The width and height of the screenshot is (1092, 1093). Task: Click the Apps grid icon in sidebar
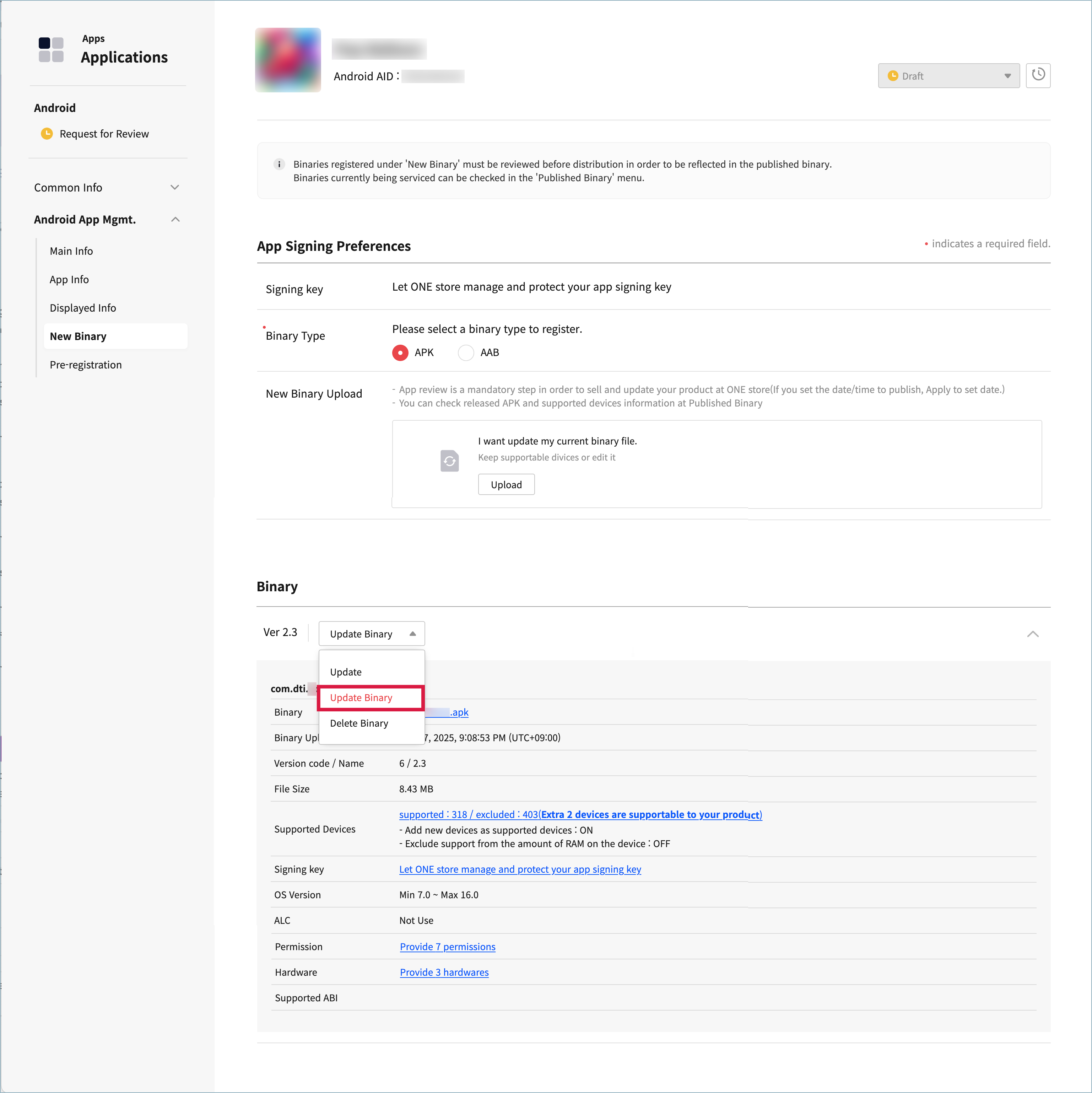click(x=51, y=50)
